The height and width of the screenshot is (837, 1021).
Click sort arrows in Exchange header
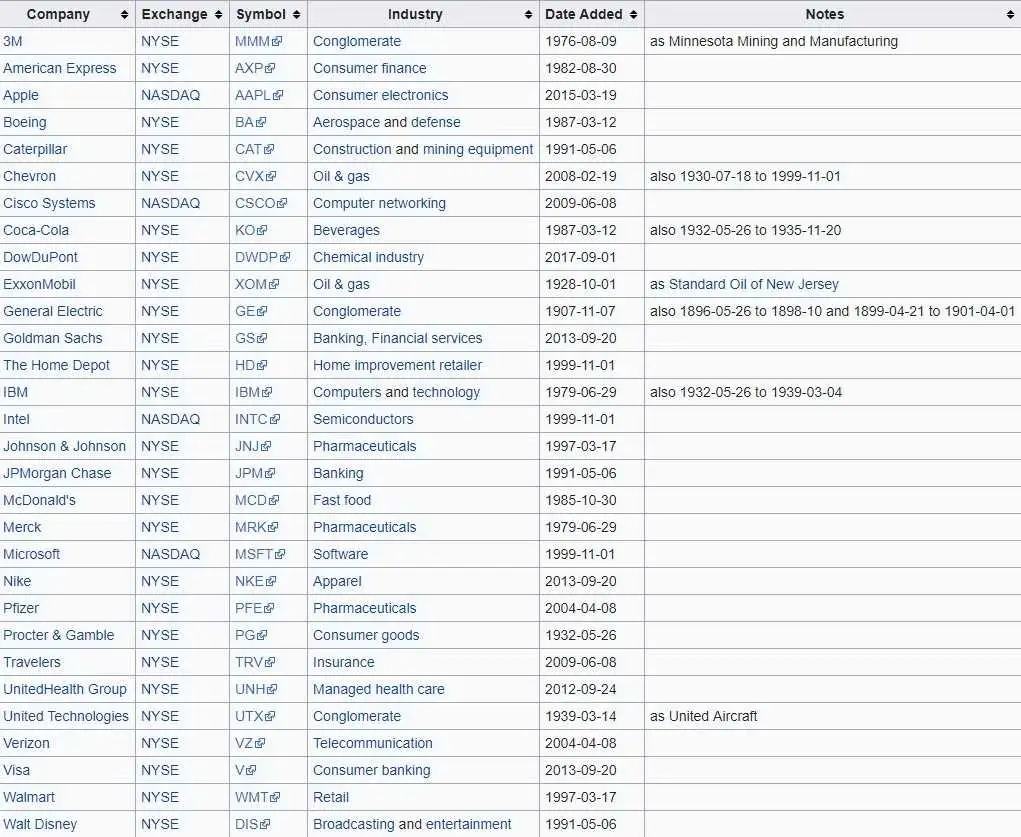coord(218,14)
